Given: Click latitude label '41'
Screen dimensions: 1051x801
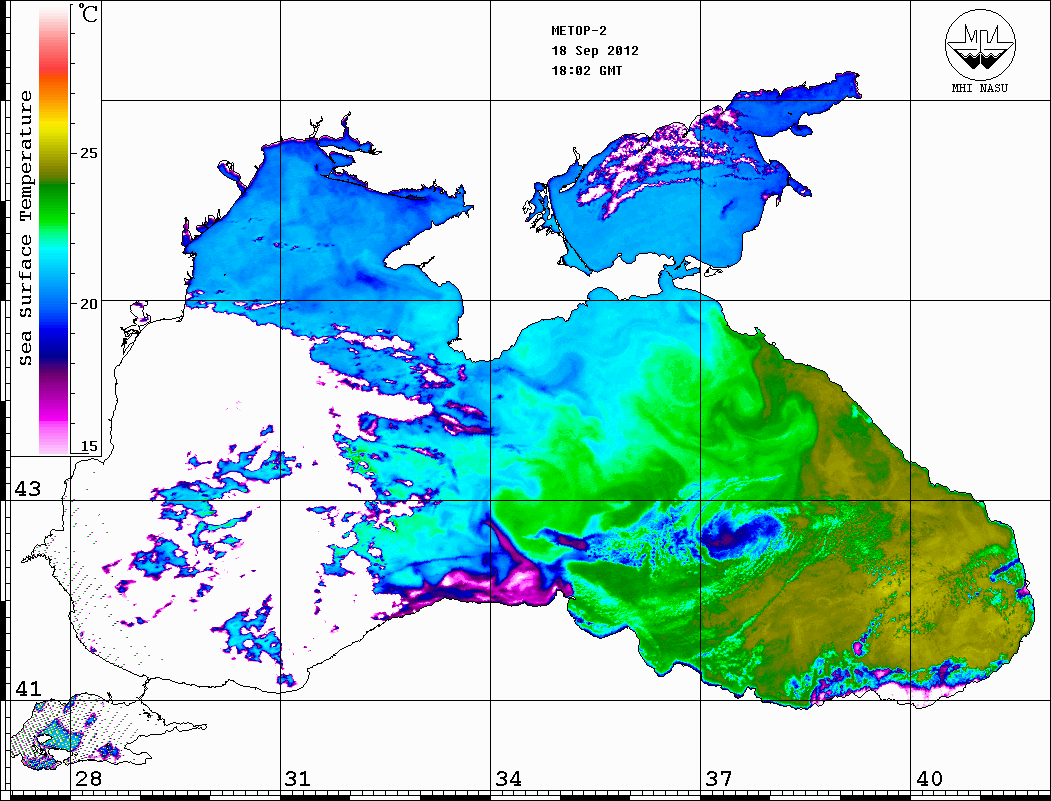Looking at the screenshot, I should [28, 688].
